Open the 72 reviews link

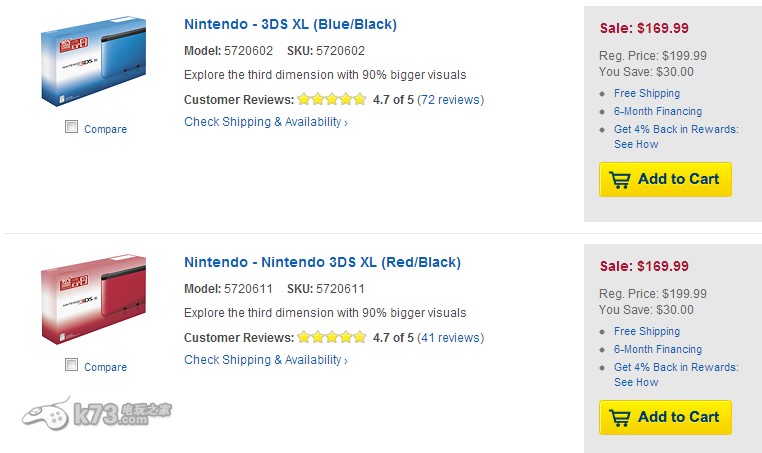pos(450,100)
